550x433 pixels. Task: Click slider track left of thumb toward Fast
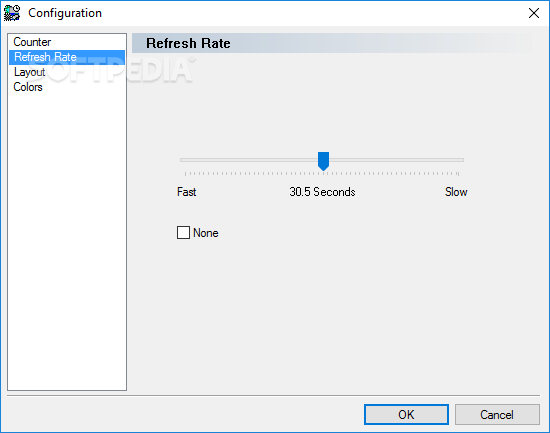(x=248, y=160)
